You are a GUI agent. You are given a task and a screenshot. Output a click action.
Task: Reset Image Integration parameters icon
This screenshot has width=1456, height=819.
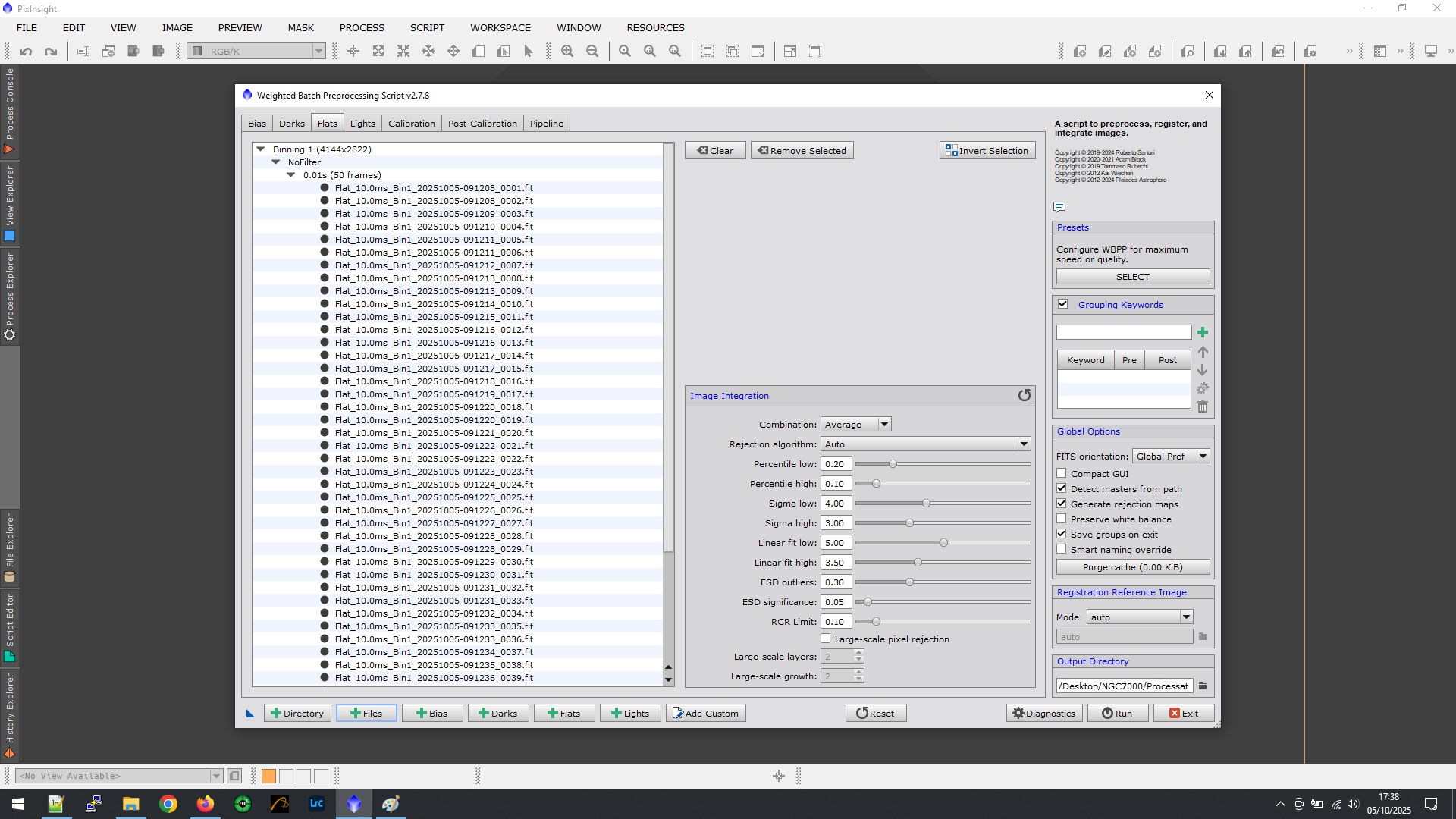[1024, 395]
